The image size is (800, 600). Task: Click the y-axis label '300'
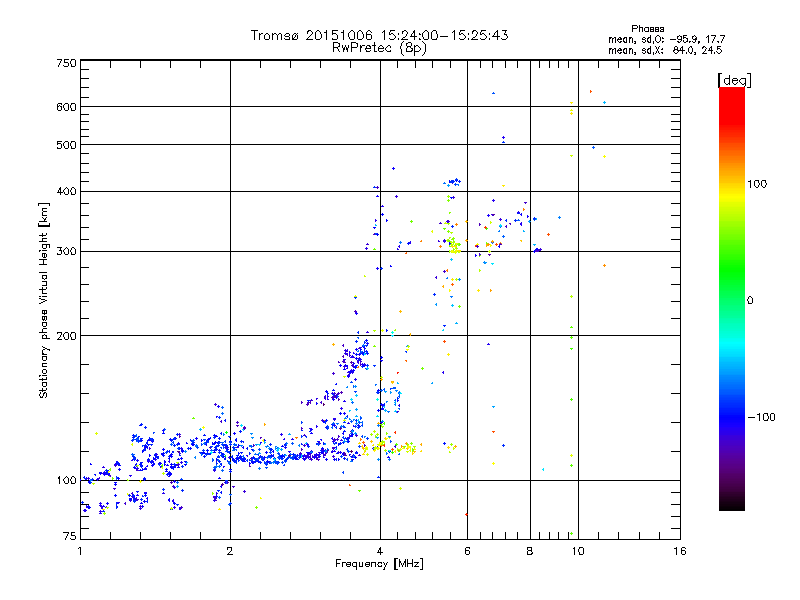coord(66,252)
